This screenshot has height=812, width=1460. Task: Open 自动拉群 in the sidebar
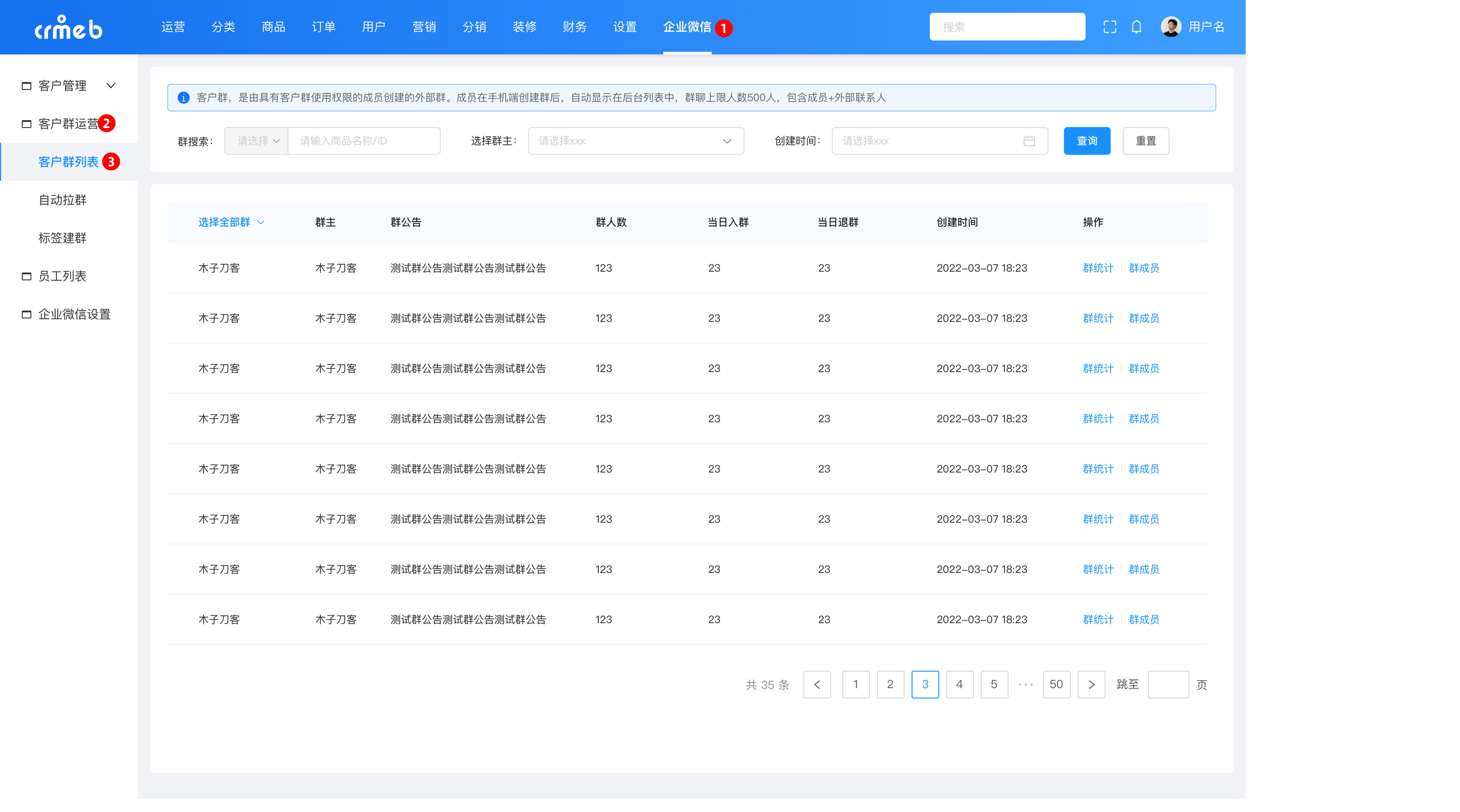click(62, 199)
